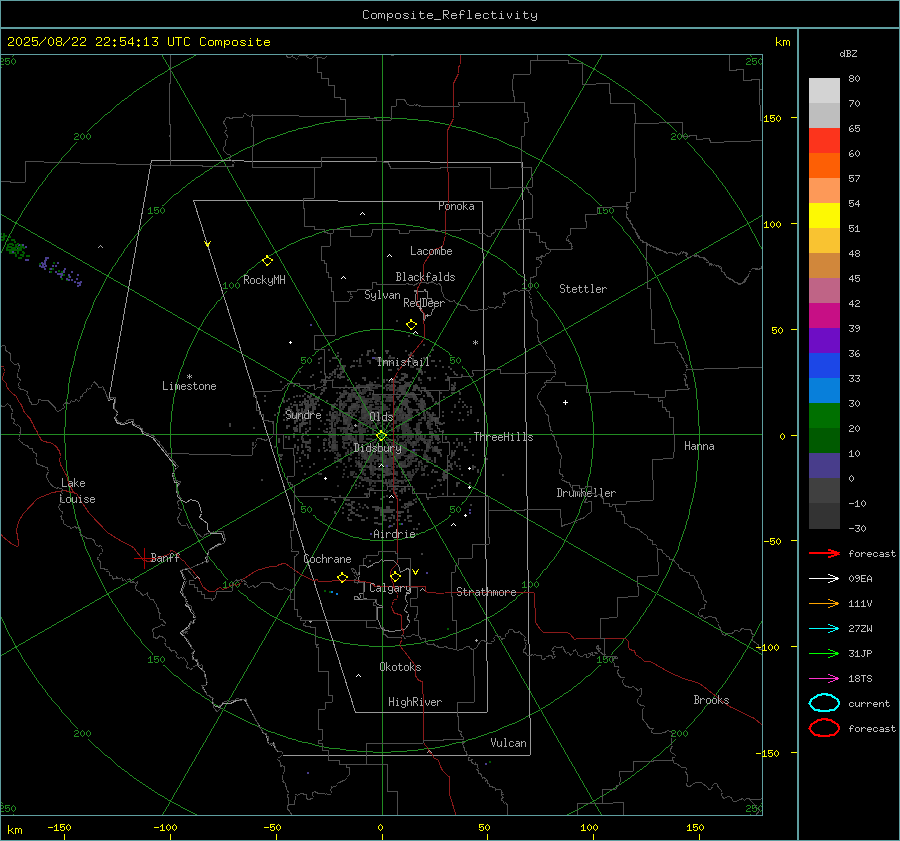Image resolution: width=900 pixels, height=841 pixels.
Task: Click the Ponoka city label
Action: pos(456,206)
